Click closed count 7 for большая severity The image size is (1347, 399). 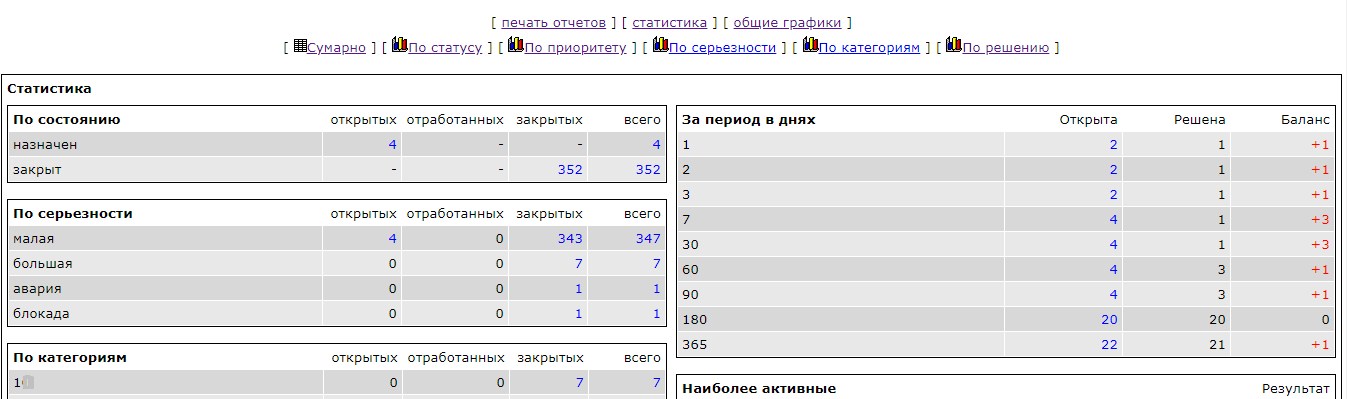tap(578, 263)
